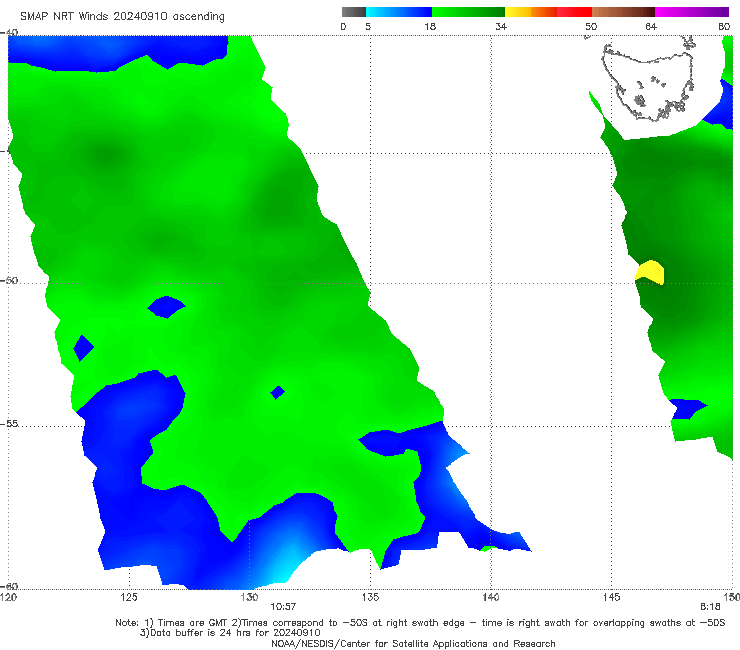740x650 pixels.
Task: Click the note line starting 'Note: 1) Times are GMT'
Action: [x=420, y=623]
